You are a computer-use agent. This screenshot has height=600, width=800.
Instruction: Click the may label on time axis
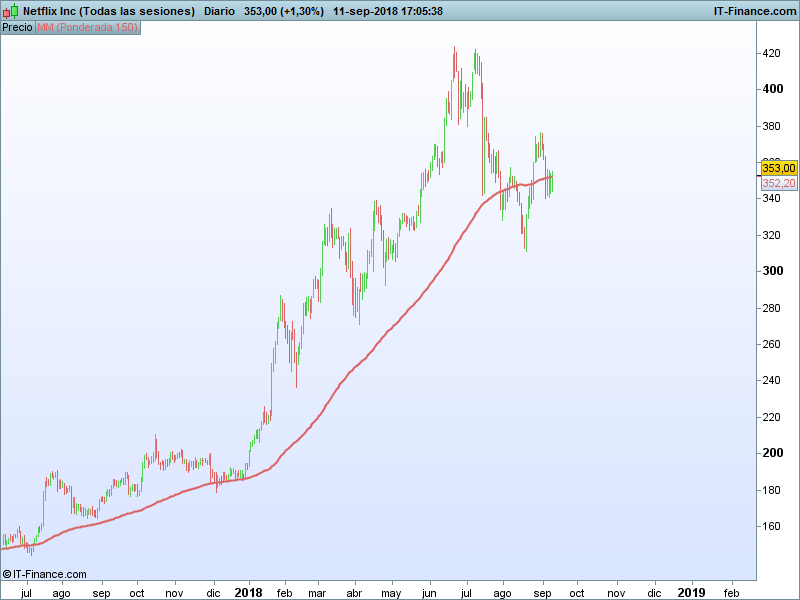tap(391, 594)
